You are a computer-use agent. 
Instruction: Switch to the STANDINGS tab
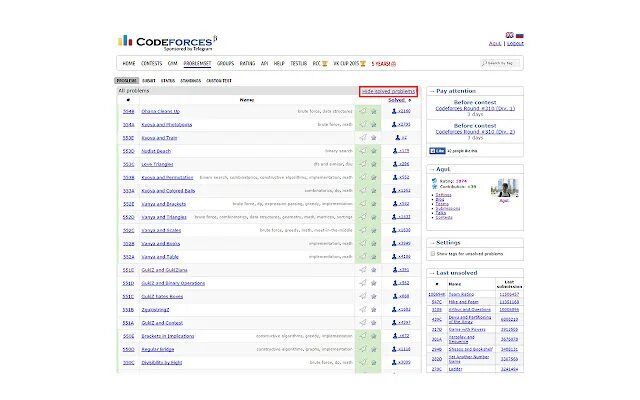(191, 80)
